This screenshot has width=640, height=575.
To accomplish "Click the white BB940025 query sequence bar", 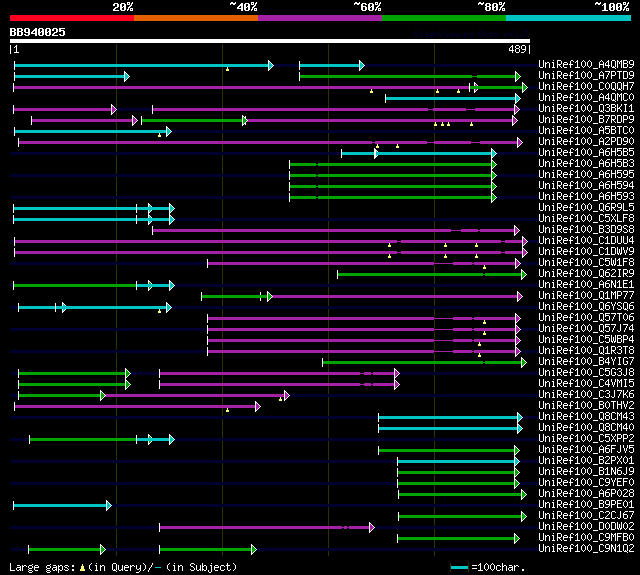I will tap(269, 41).
